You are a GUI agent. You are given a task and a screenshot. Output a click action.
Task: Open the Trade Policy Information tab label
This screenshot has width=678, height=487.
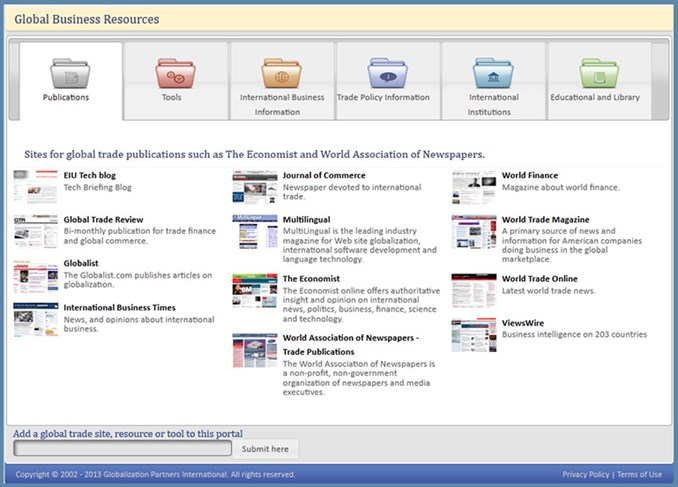pos(383,97)
